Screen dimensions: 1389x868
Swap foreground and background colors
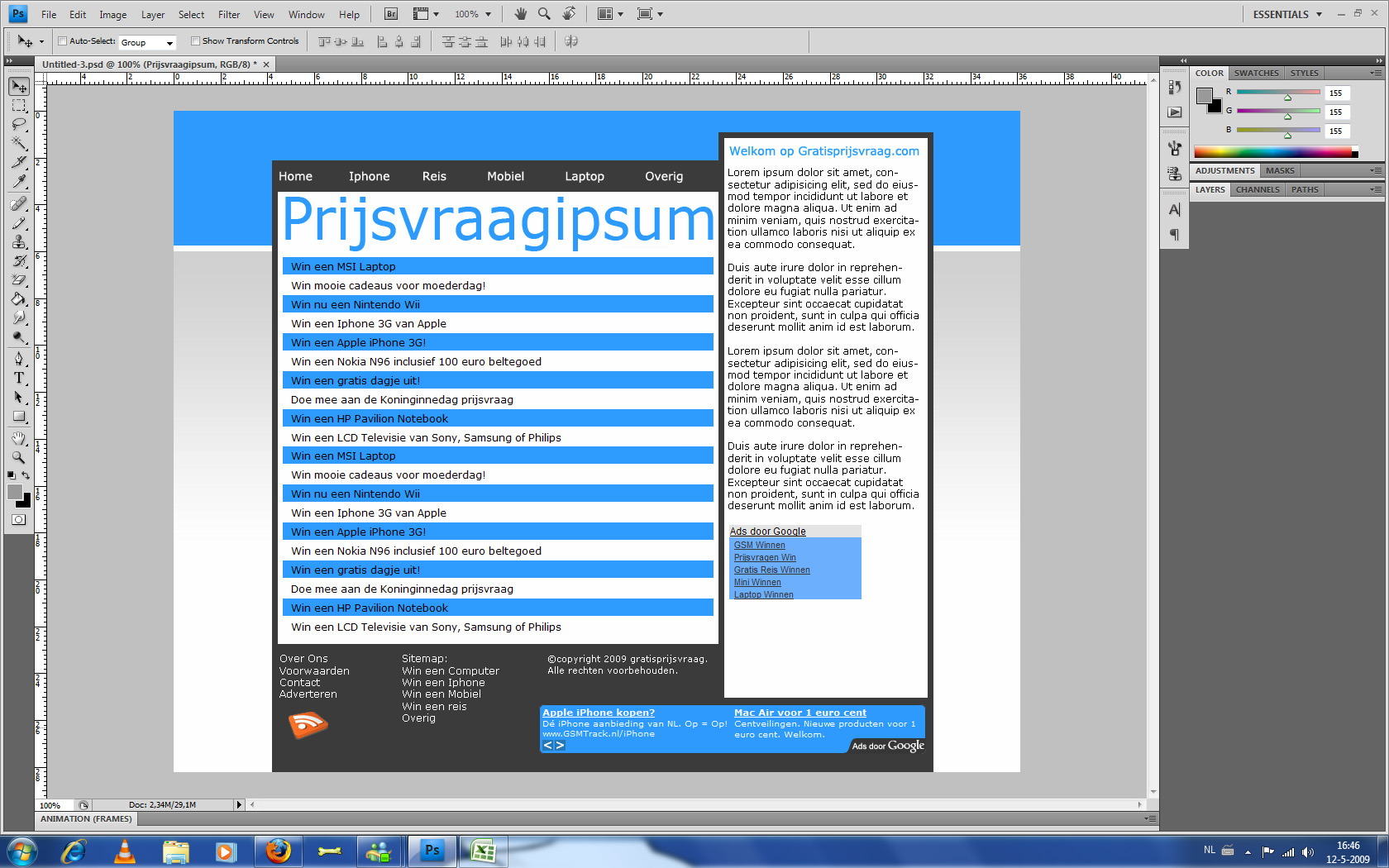tap(26, 475)
